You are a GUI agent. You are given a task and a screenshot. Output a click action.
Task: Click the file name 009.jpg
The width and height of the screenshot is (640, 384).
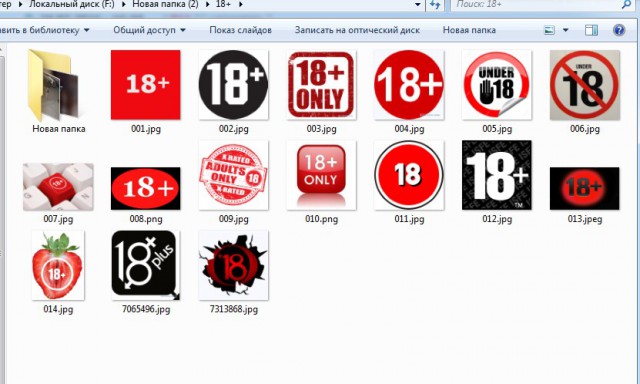233,219
